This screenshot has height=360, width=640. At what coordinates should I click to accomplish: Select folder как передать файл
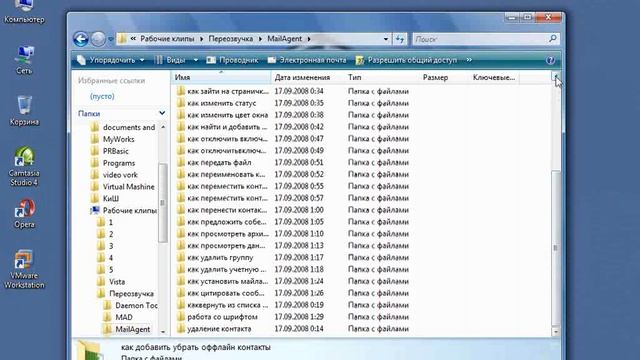click(x=214, y=162)
